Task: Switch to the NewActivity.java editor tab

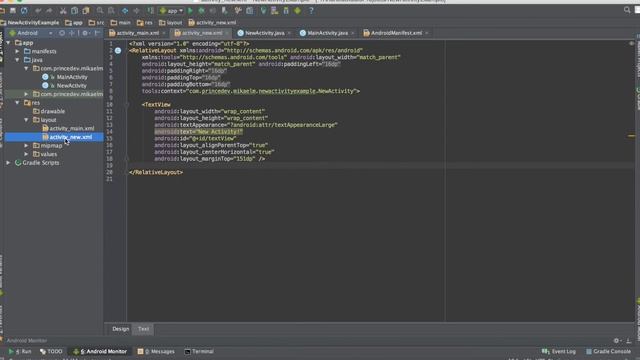Action: pyautogui.click(x=264, y=33)
